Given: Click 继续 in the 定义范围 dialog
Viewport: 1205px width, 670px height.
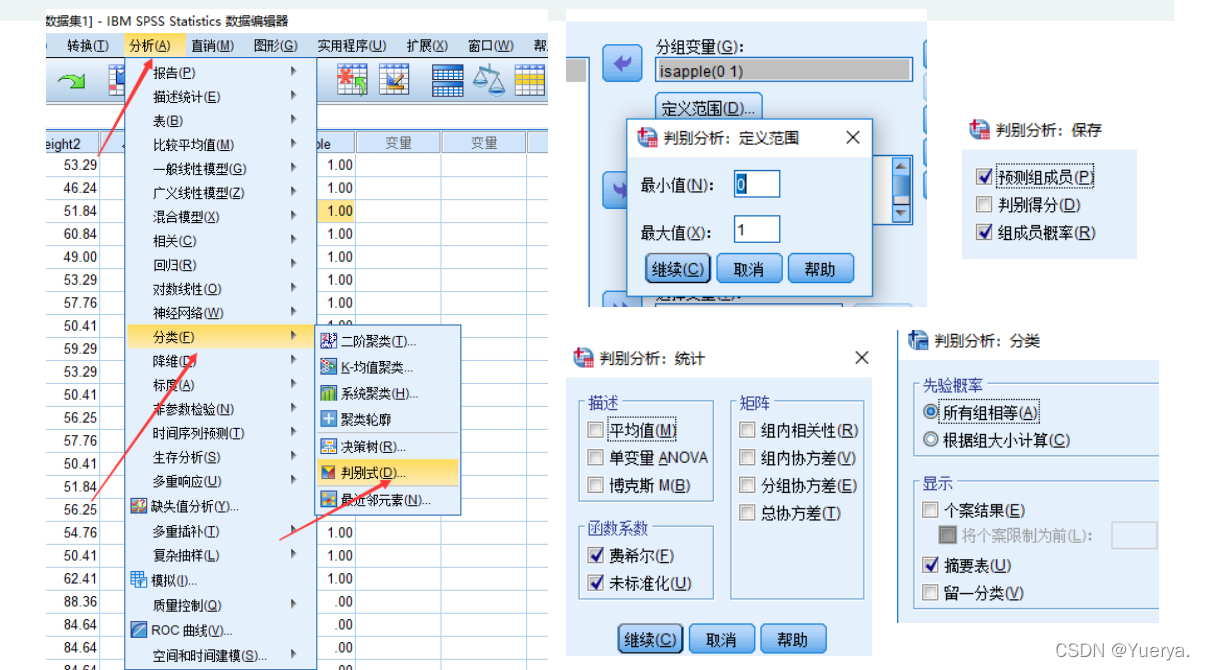Looking at the screenshot, I should click(x=678, y=268).
